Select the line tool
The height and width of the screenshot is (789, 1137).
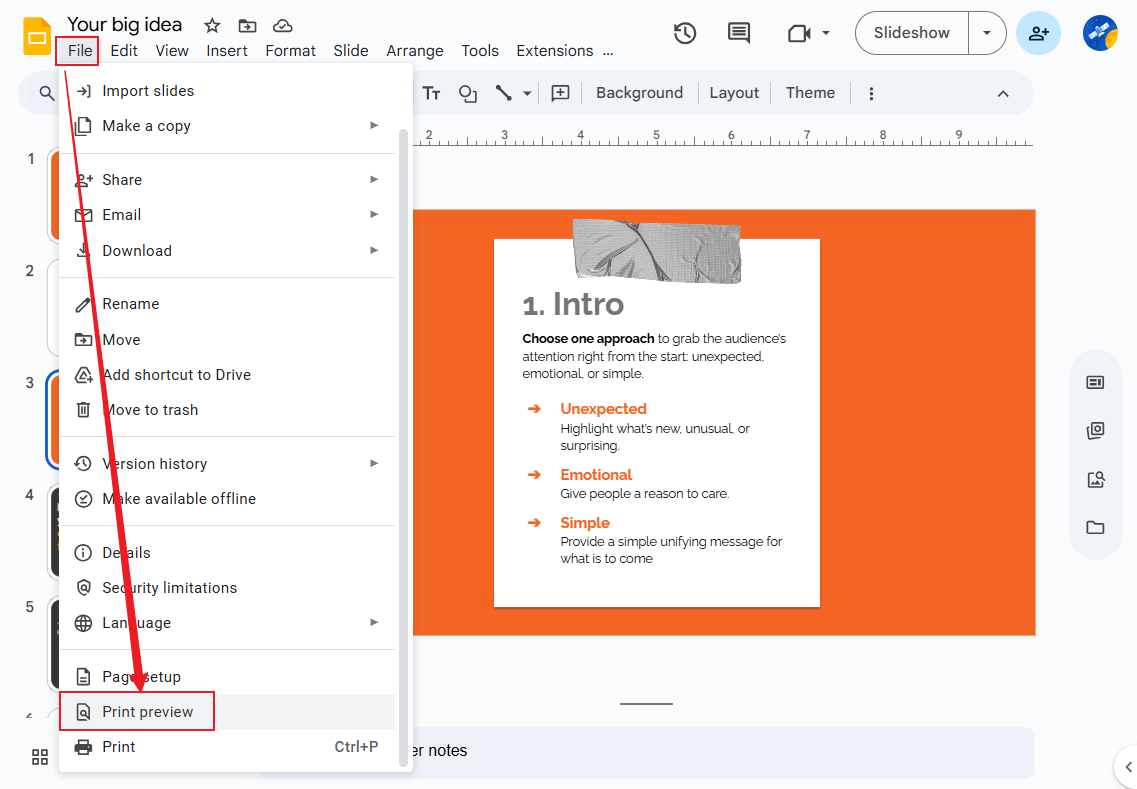(x=503, y=93)
